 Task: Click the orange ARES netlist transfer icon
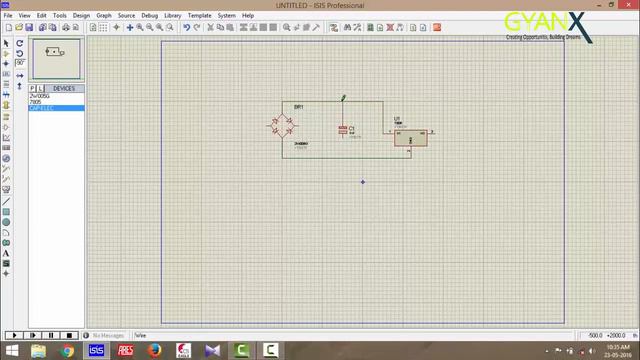(437, 27)
